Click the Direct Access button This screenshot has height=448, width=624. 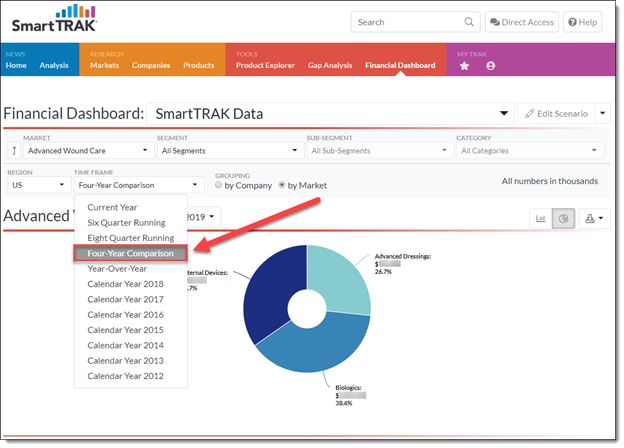[x=522, y=22]
